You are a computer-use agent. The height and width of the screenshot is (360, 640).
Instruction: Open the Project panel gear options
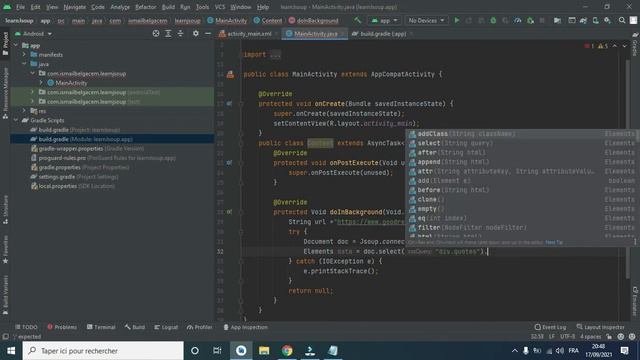click(196, 33)
